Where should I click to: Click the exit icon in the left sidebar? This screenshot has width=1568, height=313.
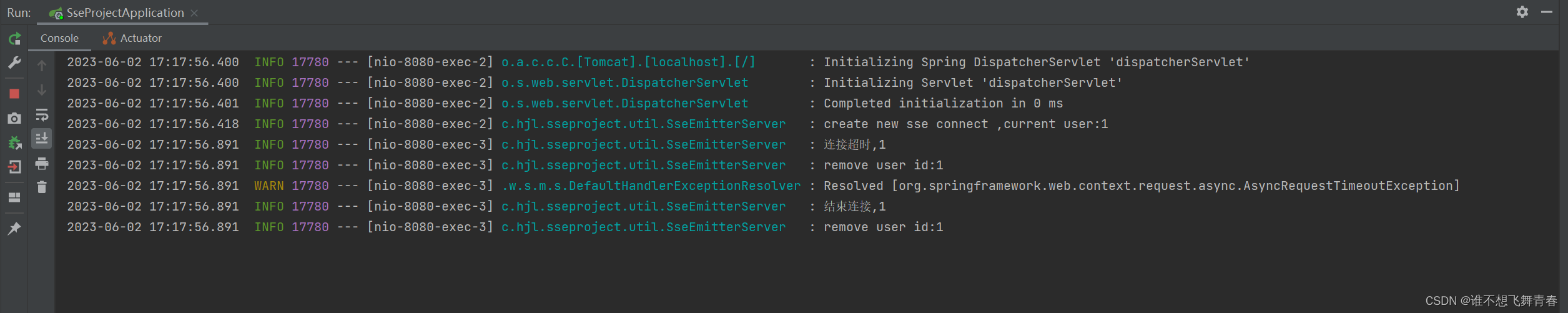[x=14, y=167]
